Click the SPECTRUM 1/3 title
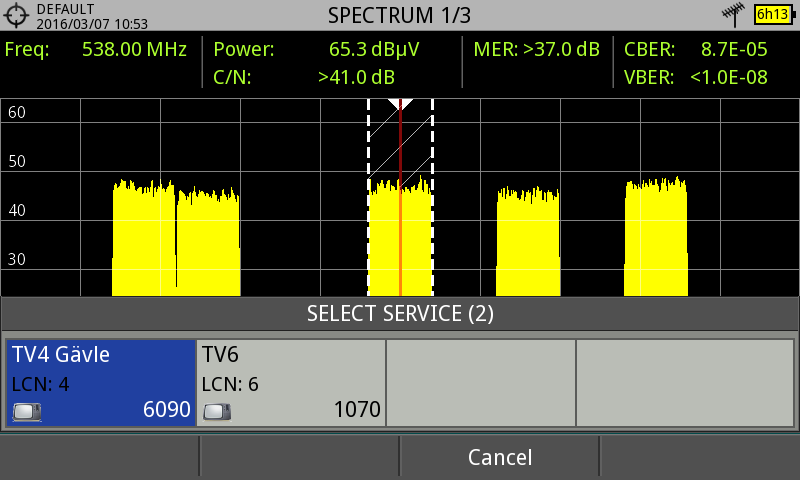800x480 pixels. coord(399,15)
